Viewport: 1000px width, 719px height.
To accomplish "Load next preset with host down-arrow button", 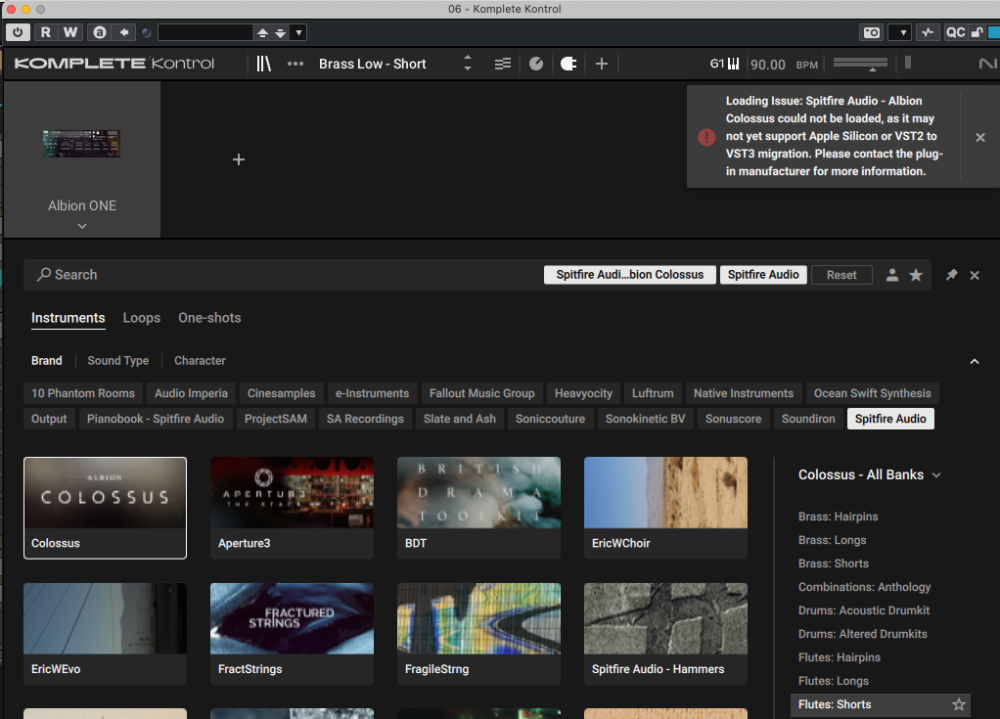I will click(x=280, y=33).
